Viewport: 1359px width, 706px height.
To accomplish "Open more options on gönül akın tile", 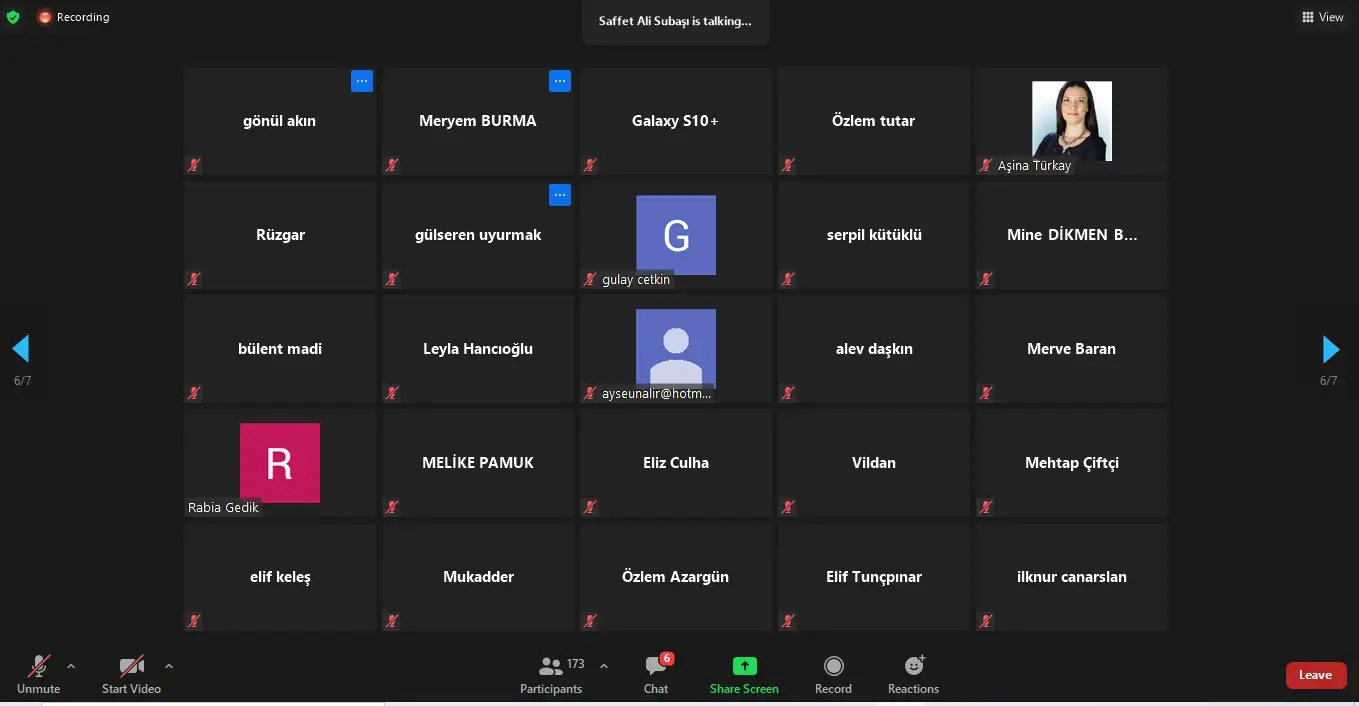I will pos(362,81).
